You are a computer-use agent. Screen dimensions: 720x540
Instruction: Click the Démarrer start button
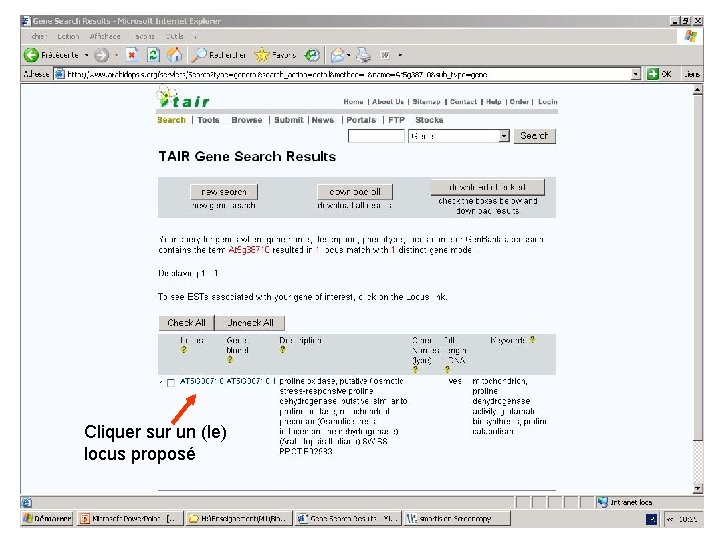click(x=47, y=518)
